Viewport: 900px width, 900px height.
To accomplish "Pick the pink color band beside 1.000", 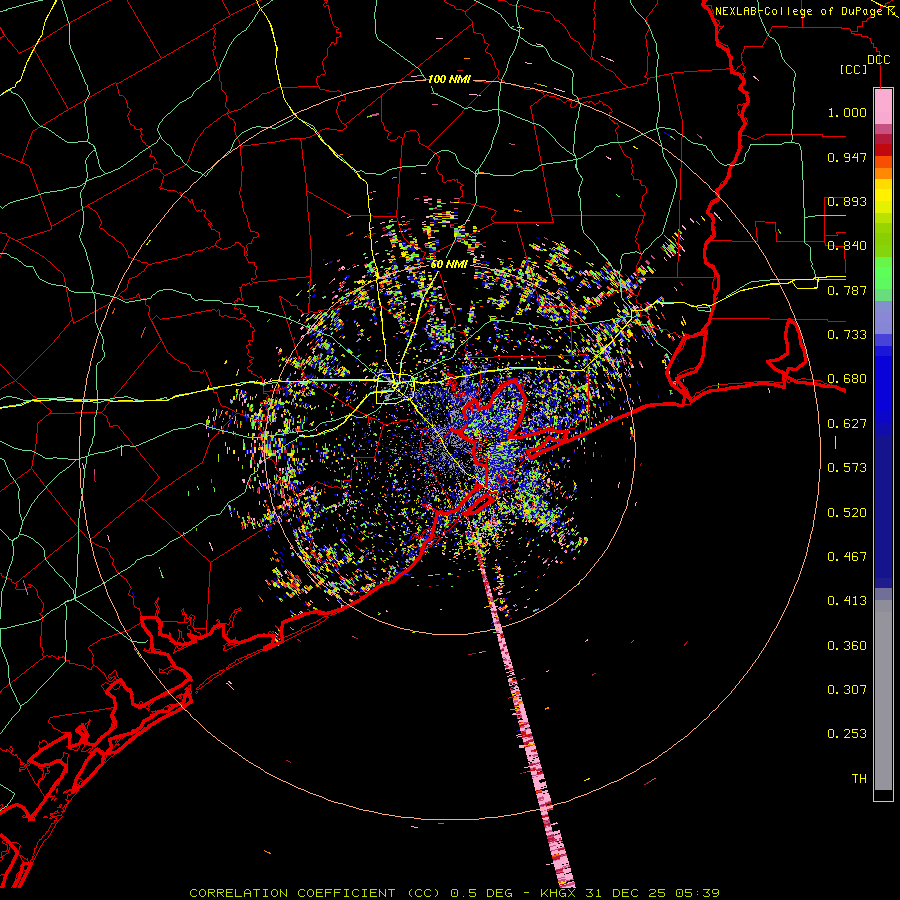I will (883, 107).
